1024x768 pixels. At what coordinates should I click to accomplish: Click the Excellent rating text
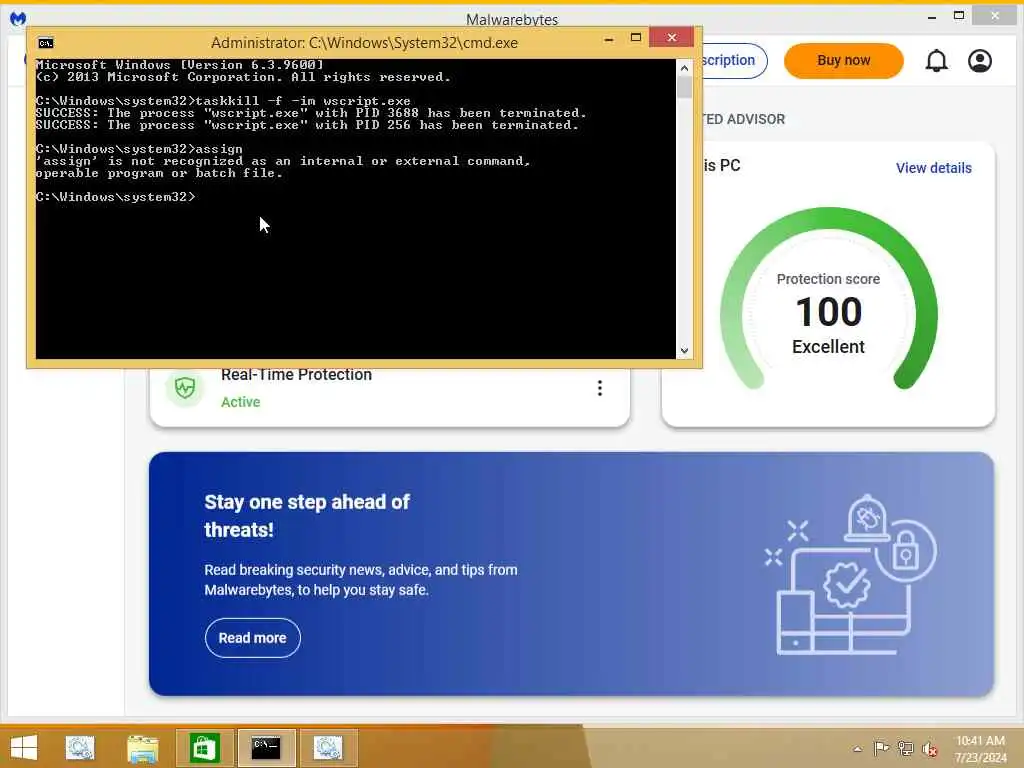pos(828,347)
